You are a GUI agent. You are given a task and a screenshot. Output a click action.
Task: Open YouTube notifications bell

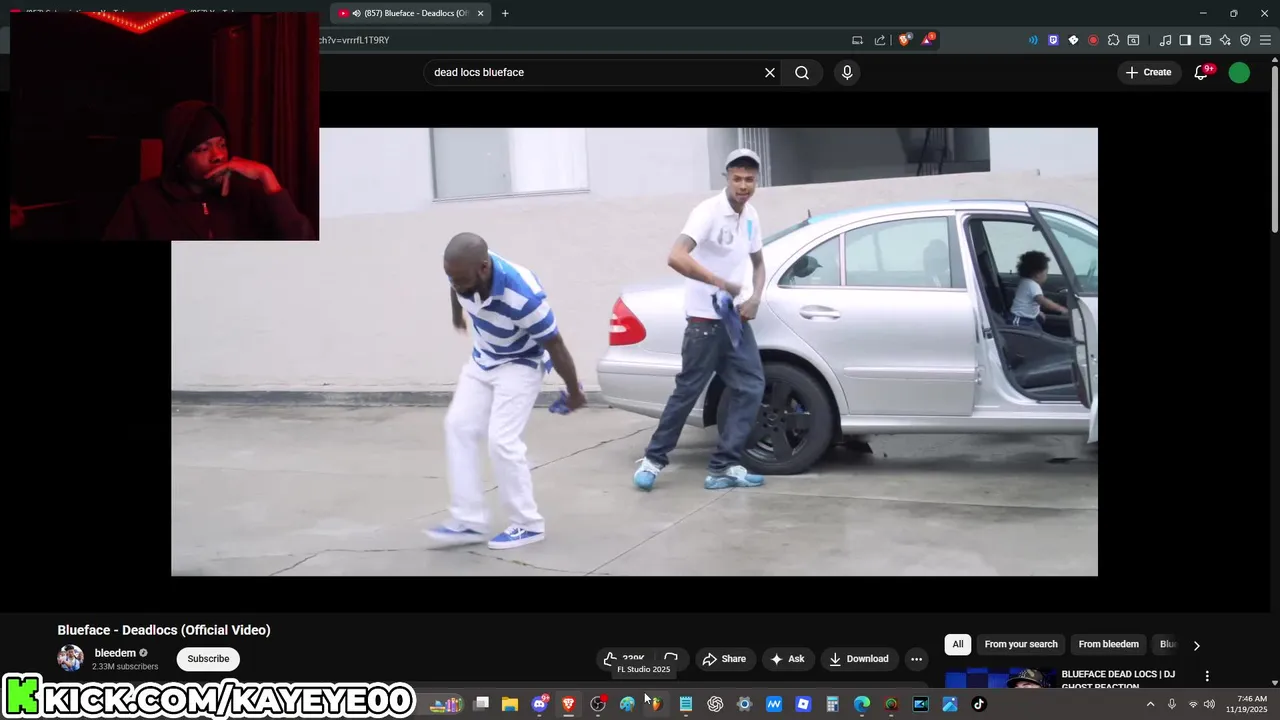pyautogui.click(x=1203, y=72)
